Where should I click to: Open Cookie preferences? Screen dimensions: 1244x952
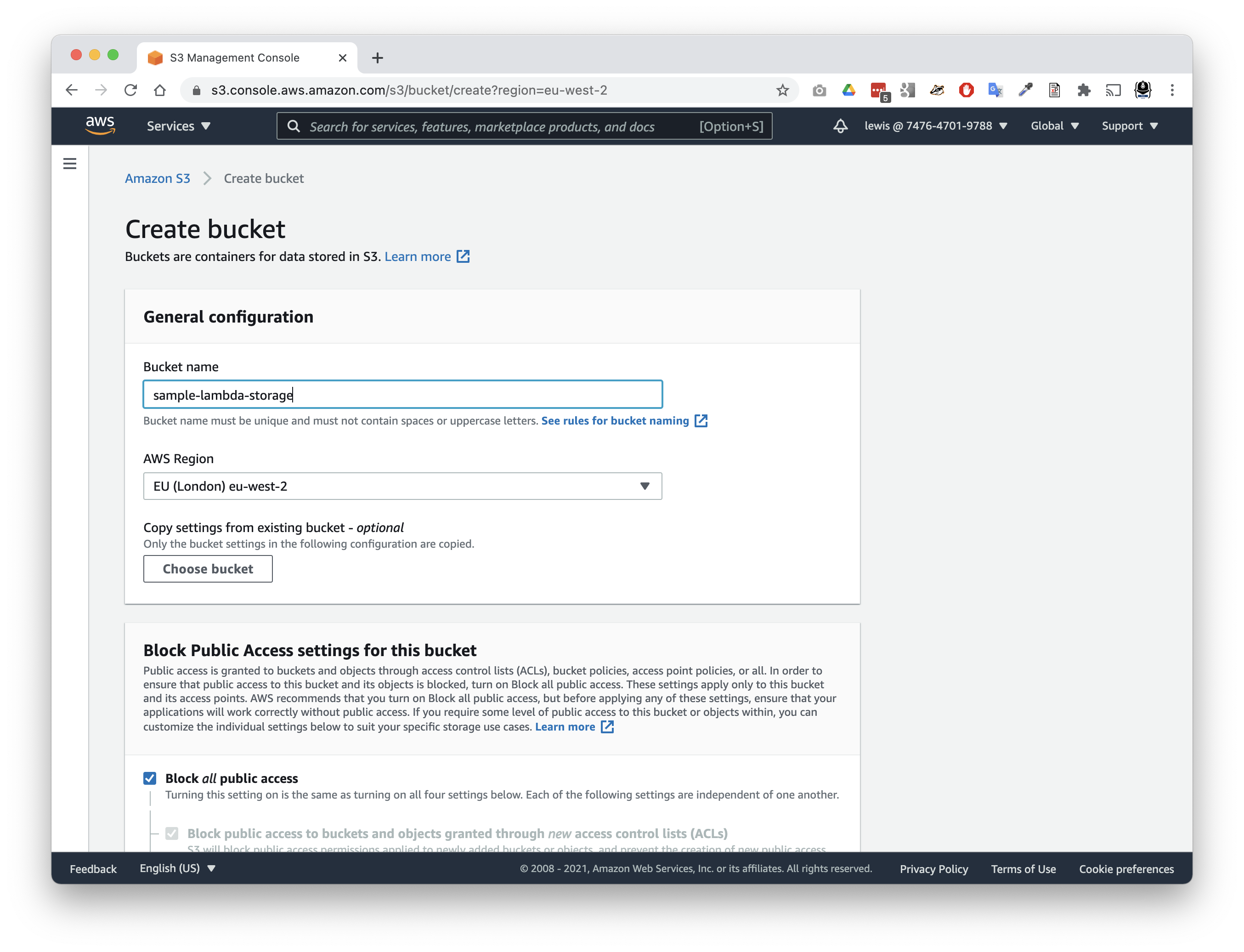(x=1126, y=869)
